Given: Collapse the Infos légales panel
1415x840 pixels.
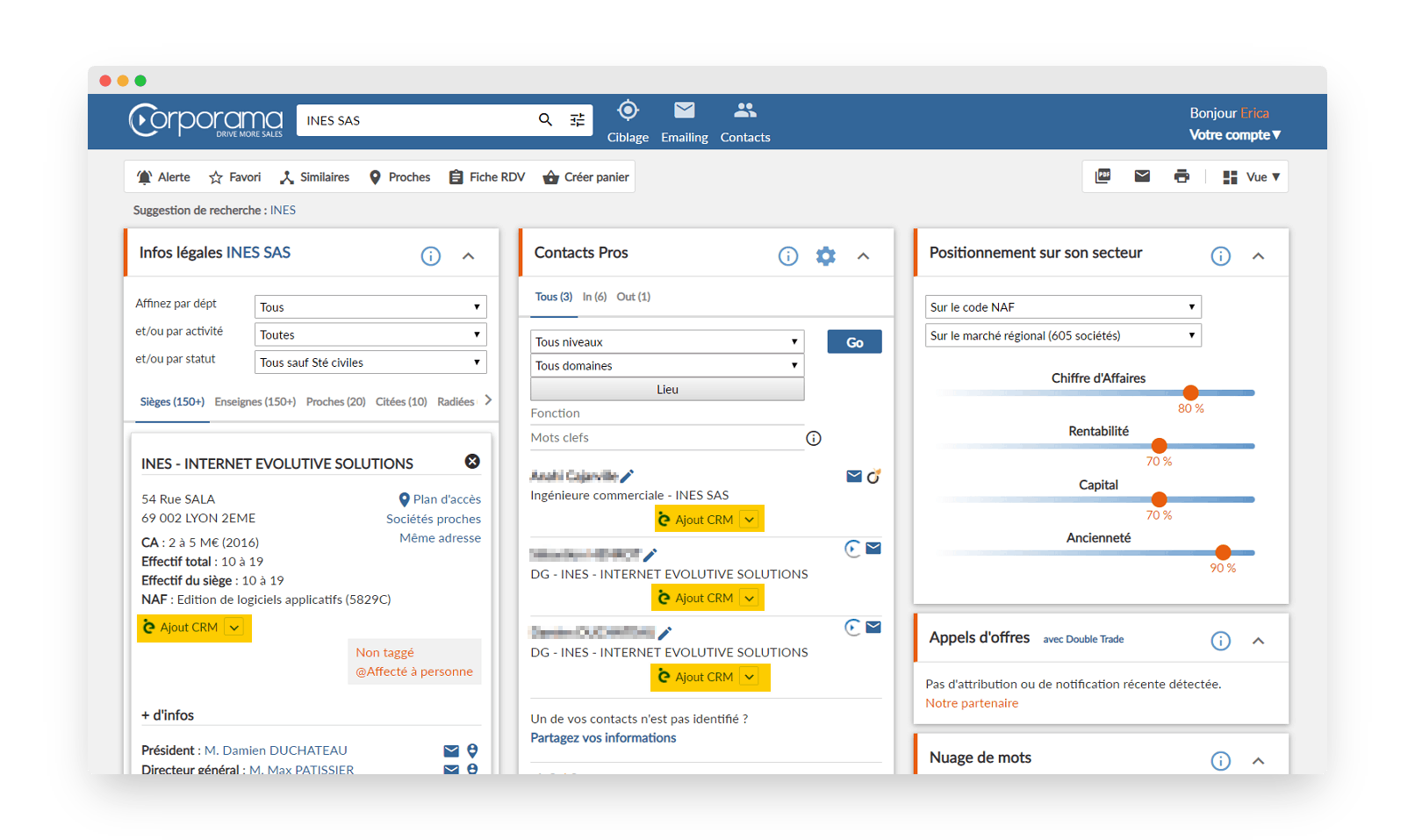Looking at the screenshot, I should 469,256.
